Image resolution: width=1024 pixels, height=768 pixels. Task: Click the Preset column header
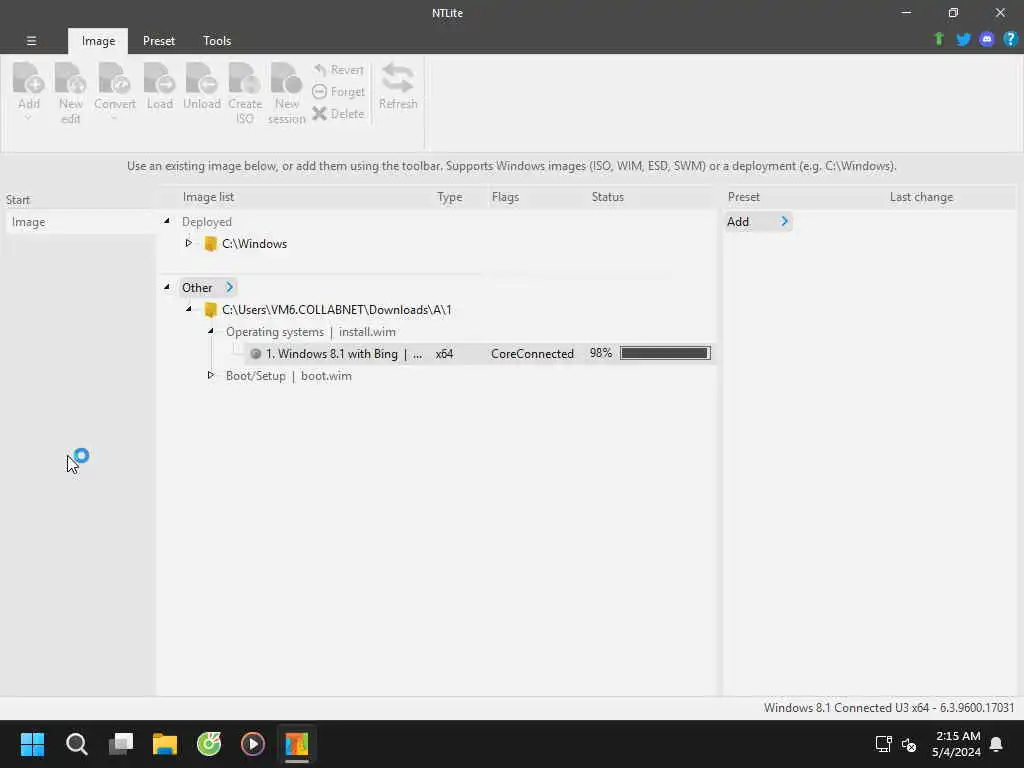click(743, 197)
